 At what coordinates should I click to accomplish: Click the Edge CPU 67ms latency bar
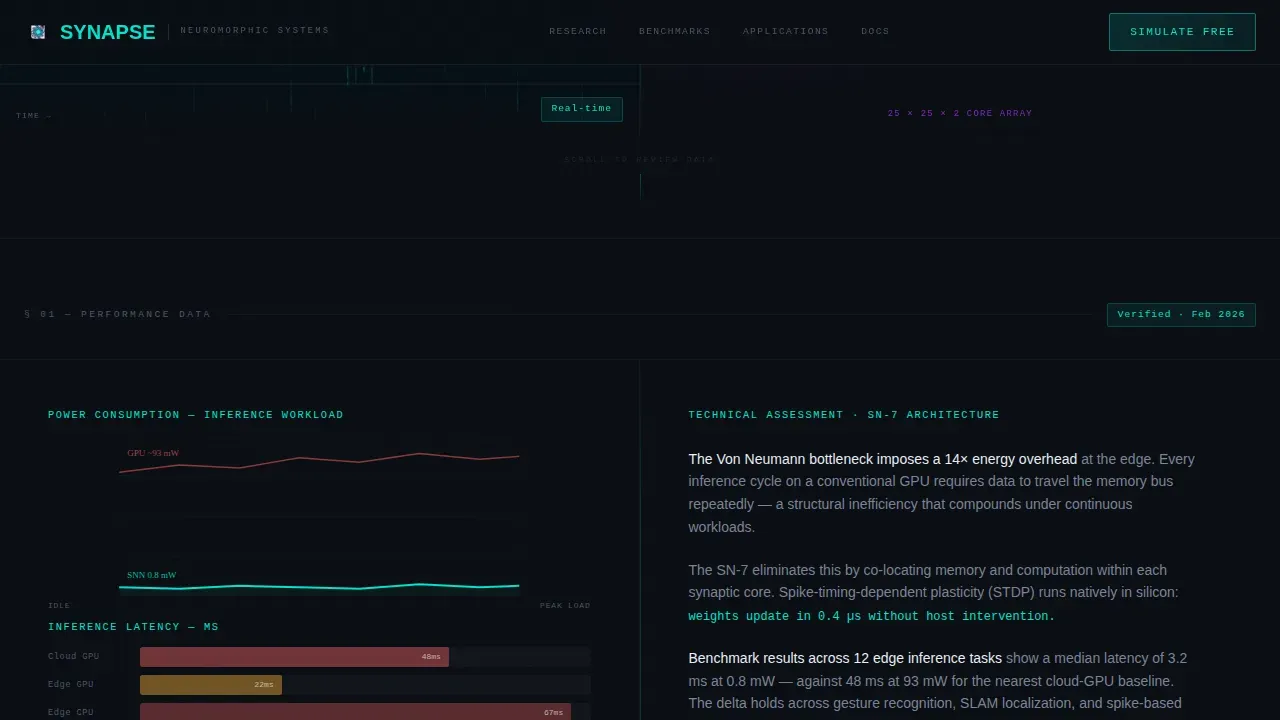tap(355, 712)
